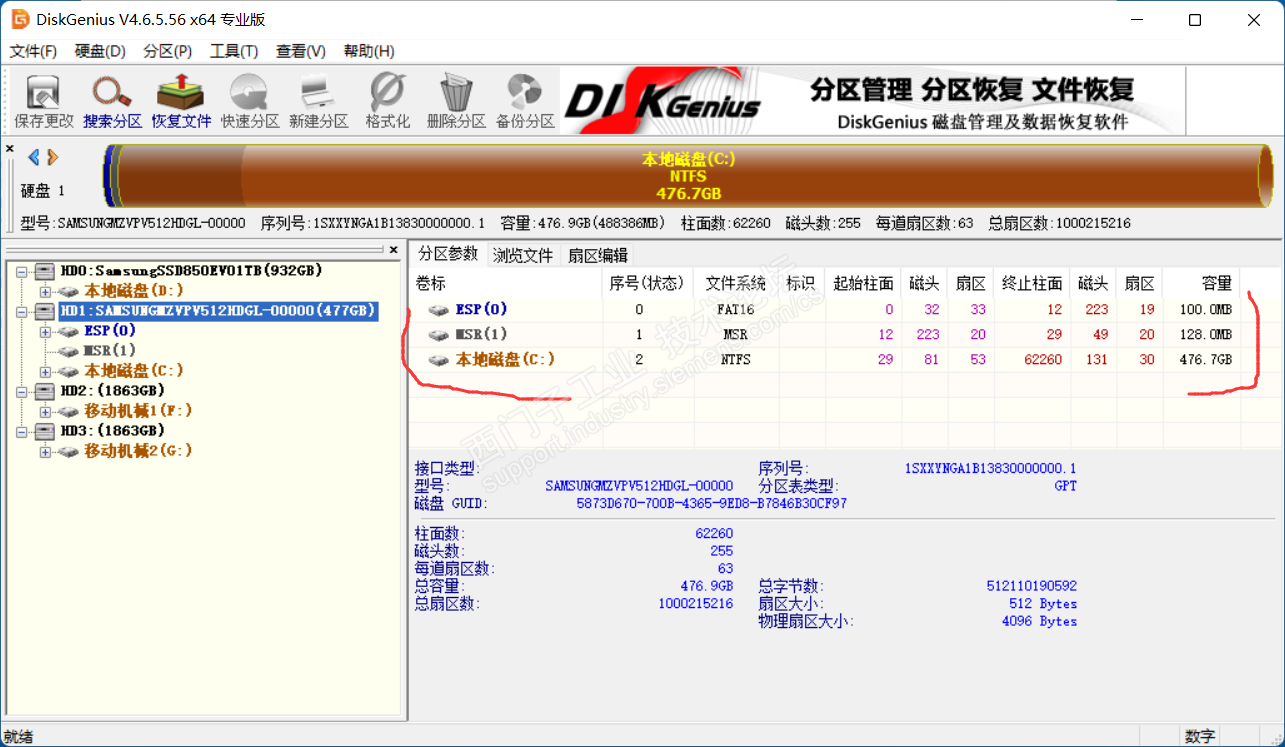Open the 分区(P) menu

pyautogui.click(x=168, y=51)
